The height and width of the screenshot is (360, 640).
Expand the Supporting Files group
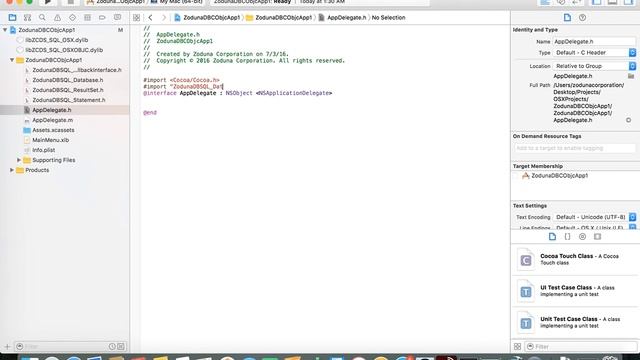click(19, 160)
